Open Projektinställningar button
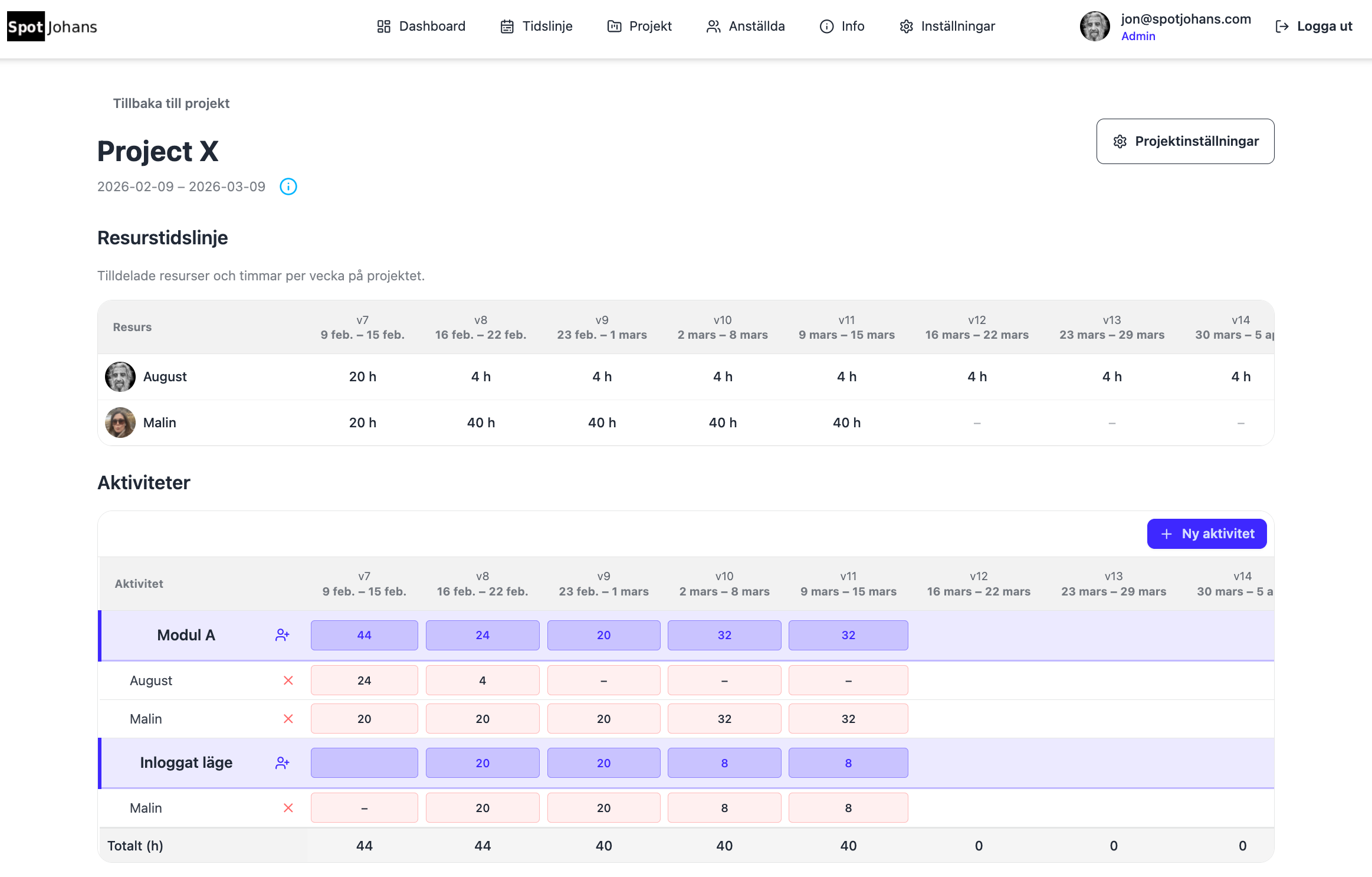 click(x=1184, y=142)
